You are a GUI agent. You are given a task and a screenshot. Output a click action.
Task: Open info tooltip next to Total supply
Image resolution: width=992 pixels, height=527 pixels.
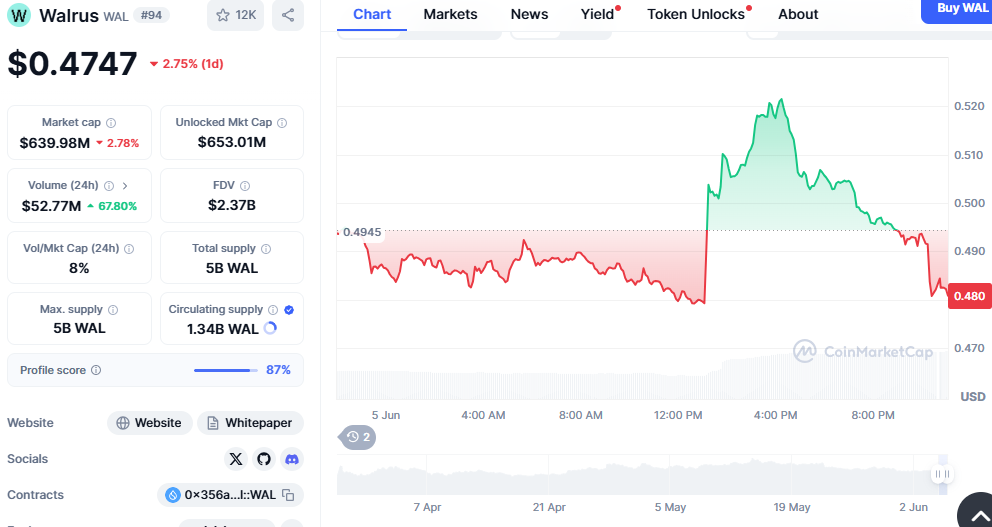point(266,249)
